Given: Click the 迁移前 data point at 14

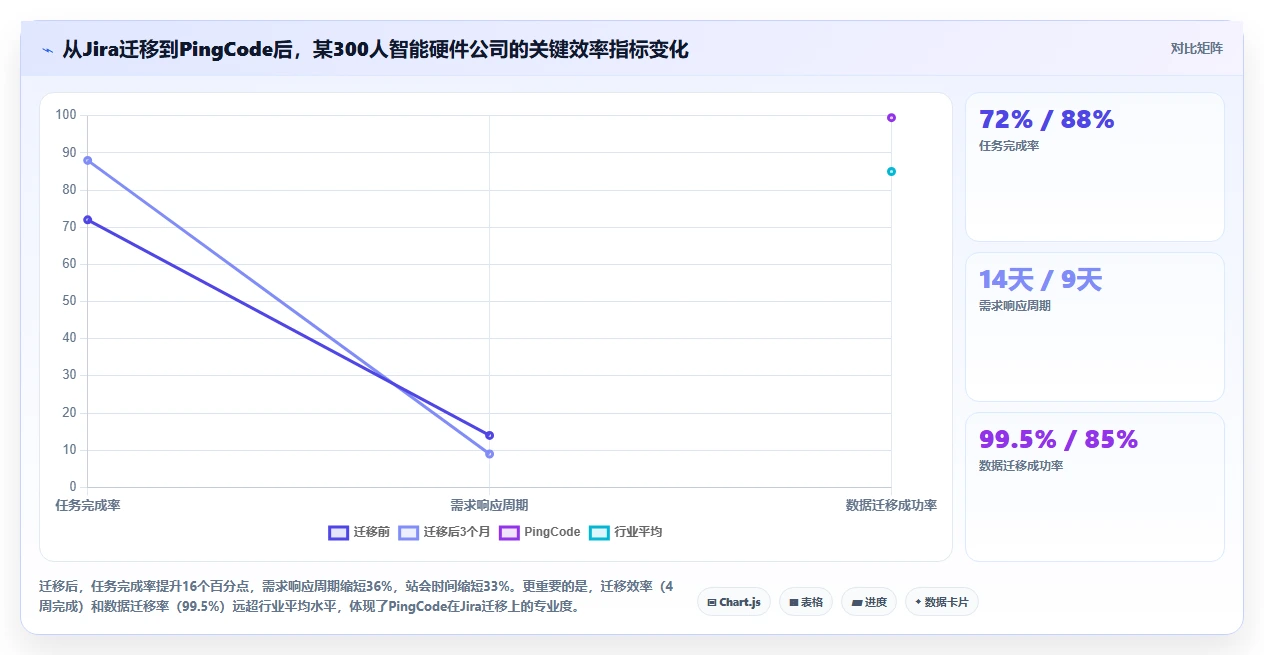Looking at the screenshot, I should click(489, 435).
